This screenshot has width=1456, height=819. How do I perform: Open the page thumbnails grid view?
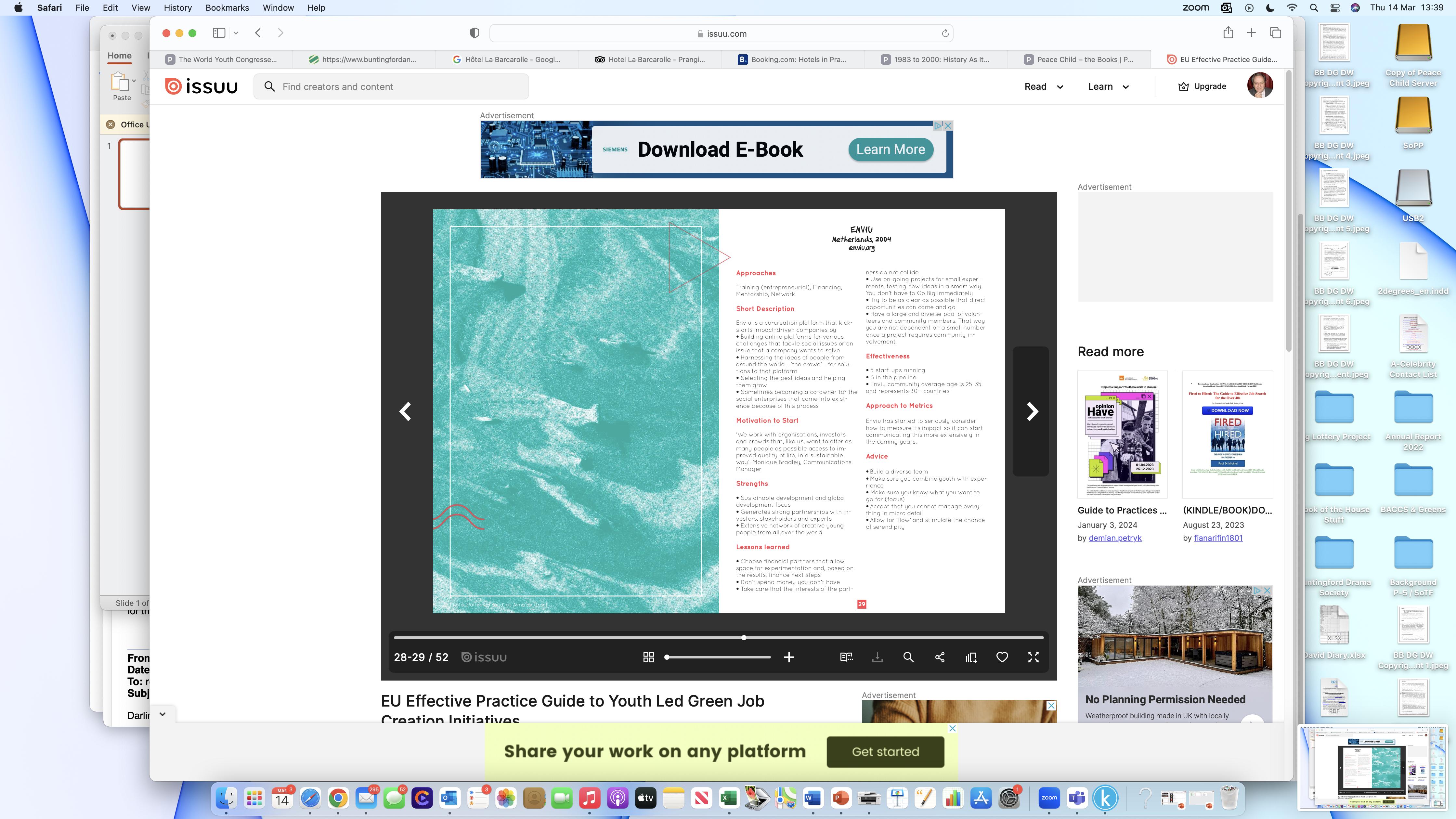click(648, 657)
